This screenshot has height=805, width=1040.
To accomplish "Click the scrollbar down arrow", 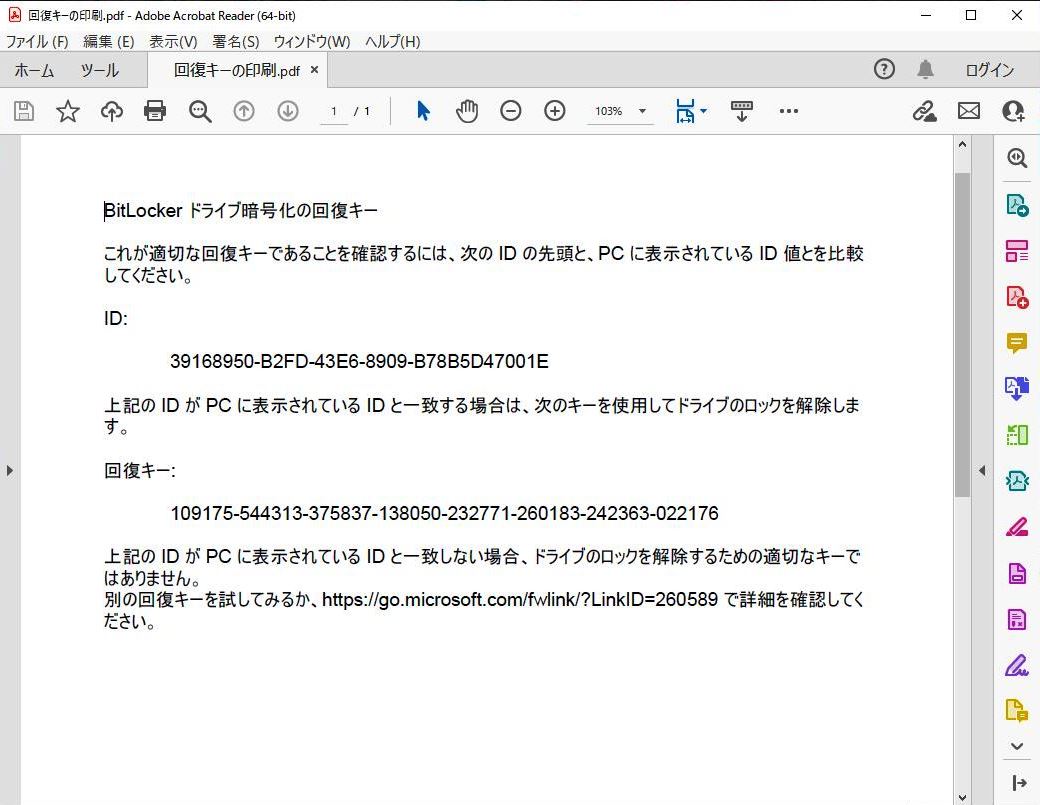I will (x=962, y=797).
